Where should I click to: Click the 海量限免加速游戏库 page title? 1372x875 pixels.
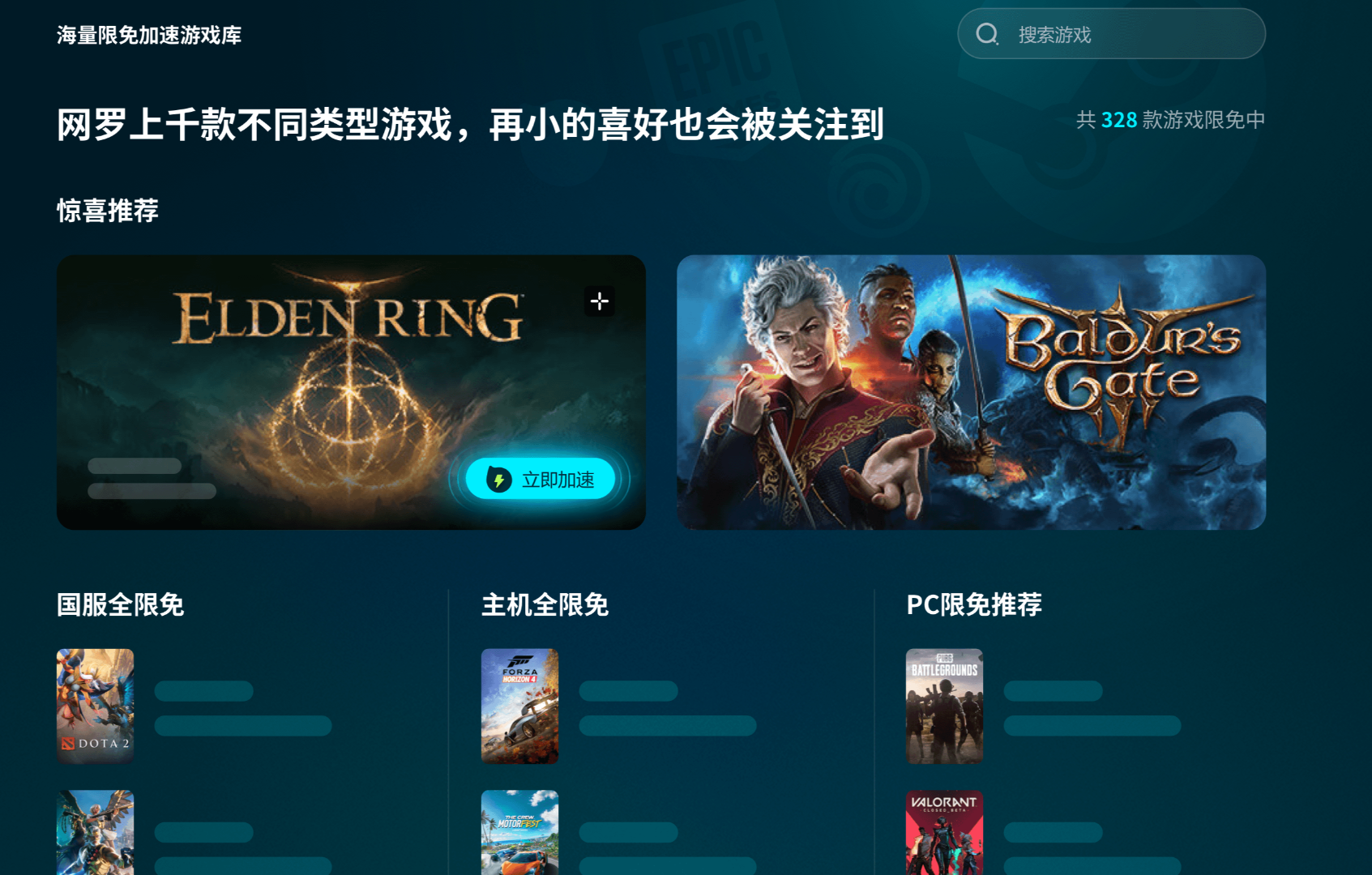click(149, 35)
